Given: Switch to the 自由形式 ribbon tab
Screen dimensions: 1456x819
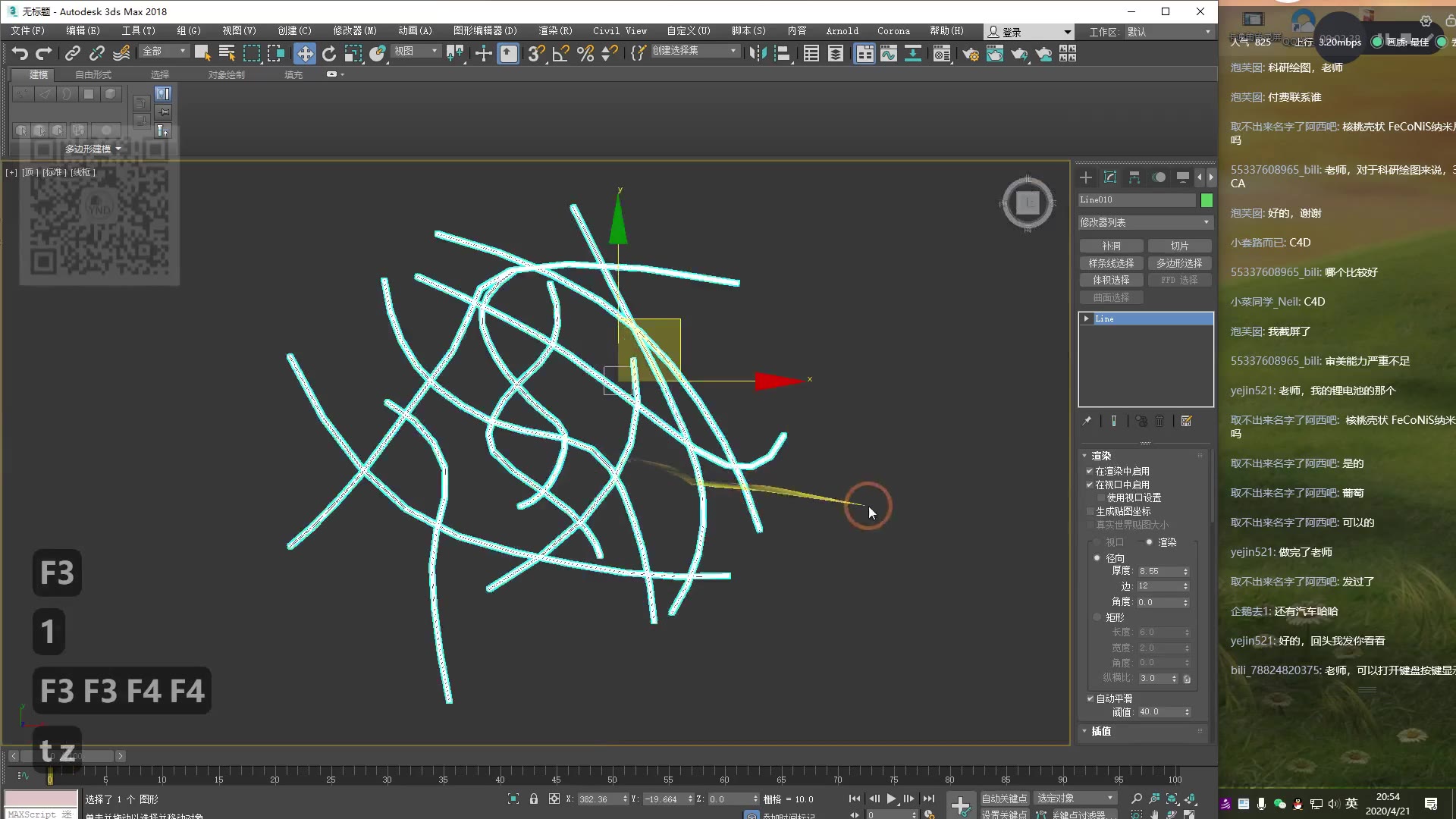Looking at the screenshot, I should 93,74.
